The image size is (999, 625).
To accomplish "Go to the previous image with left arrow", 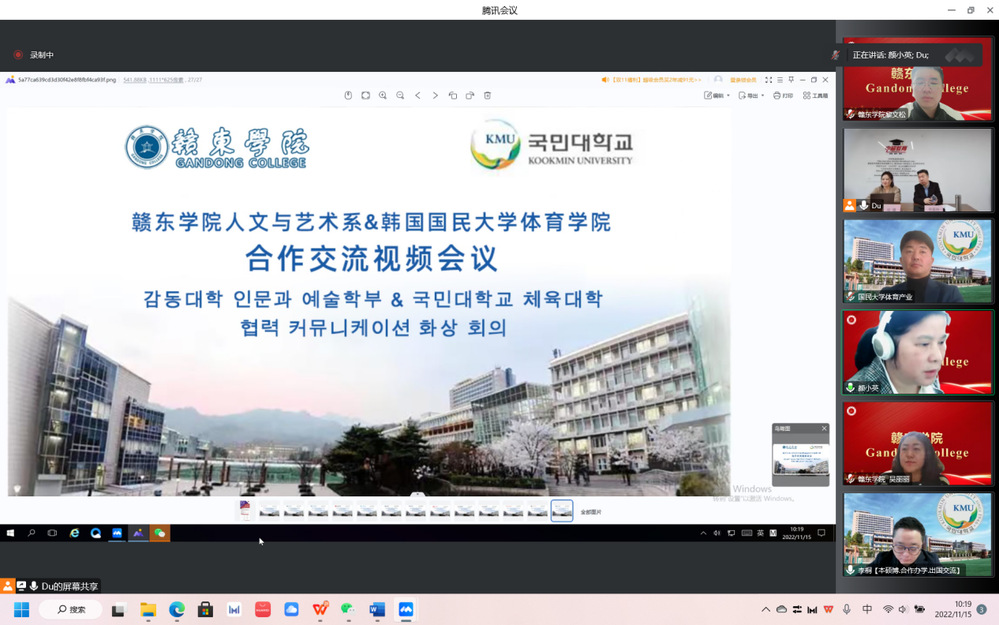I will point(418,96).
